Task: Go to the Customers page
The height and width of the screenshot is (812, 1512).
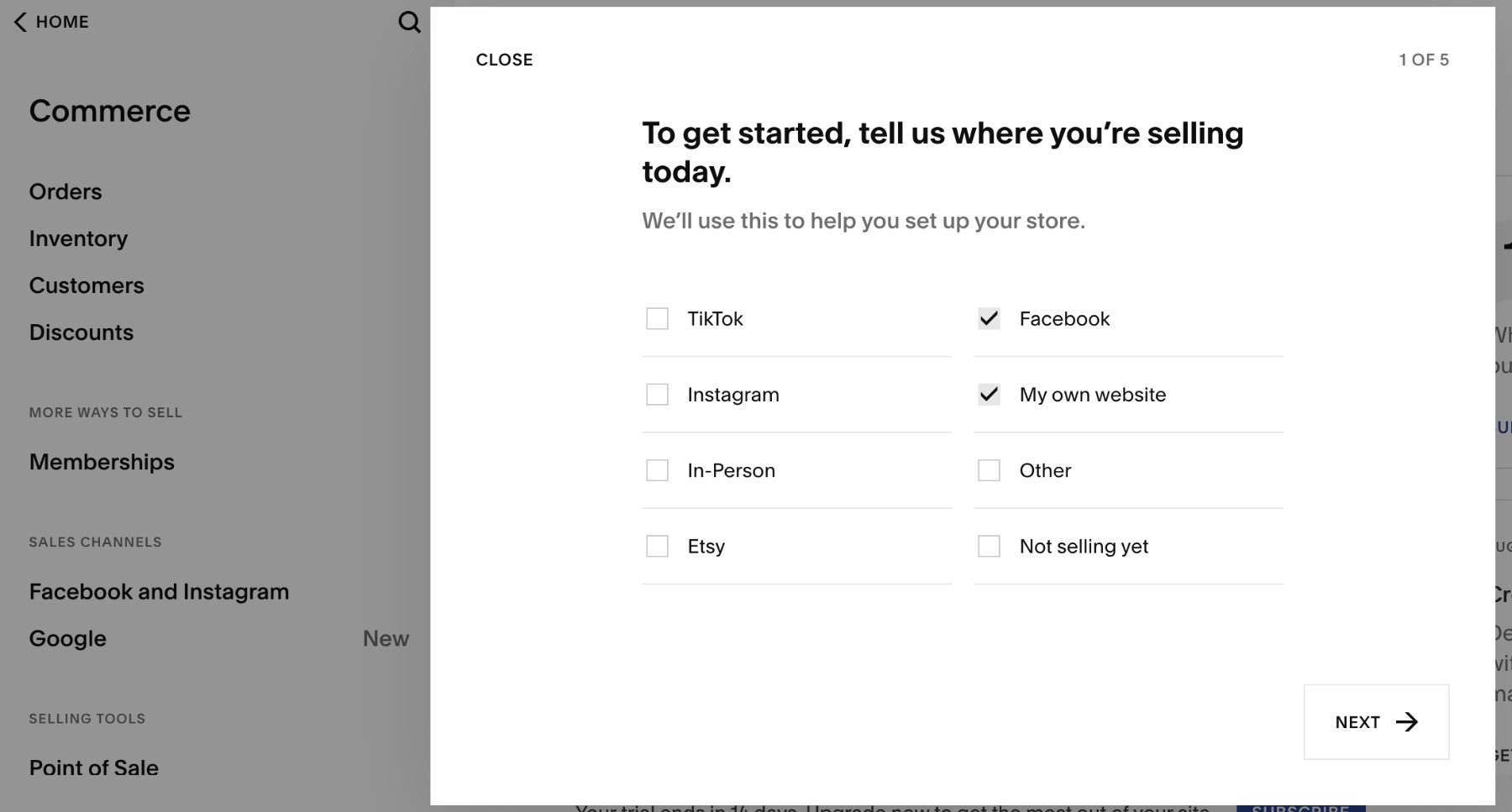Action: 86,286
